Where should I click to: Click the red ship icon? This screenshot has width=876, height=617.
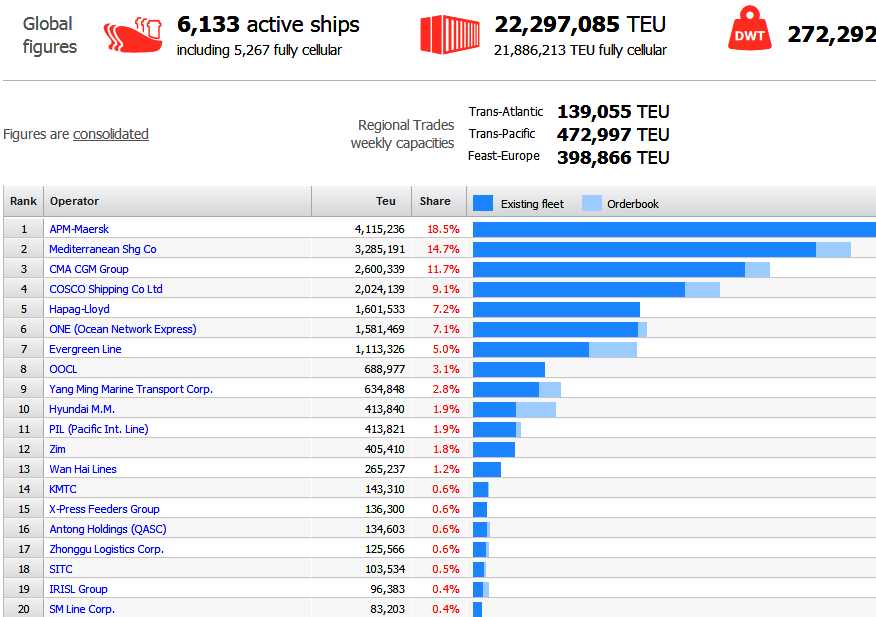(x=132, y=34)
